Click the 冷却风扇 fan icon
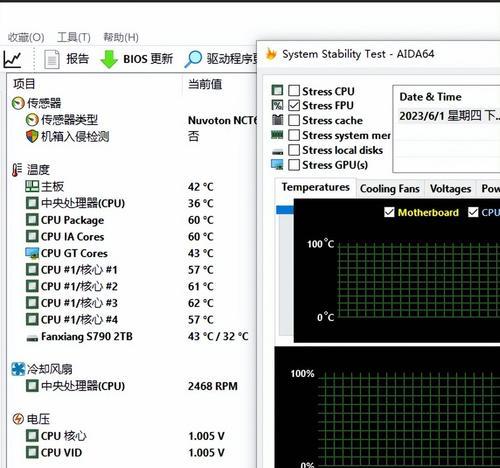Image resolution: width=500 pixels, height=468 pixels. pyautogui.click(x=18, y=369)
